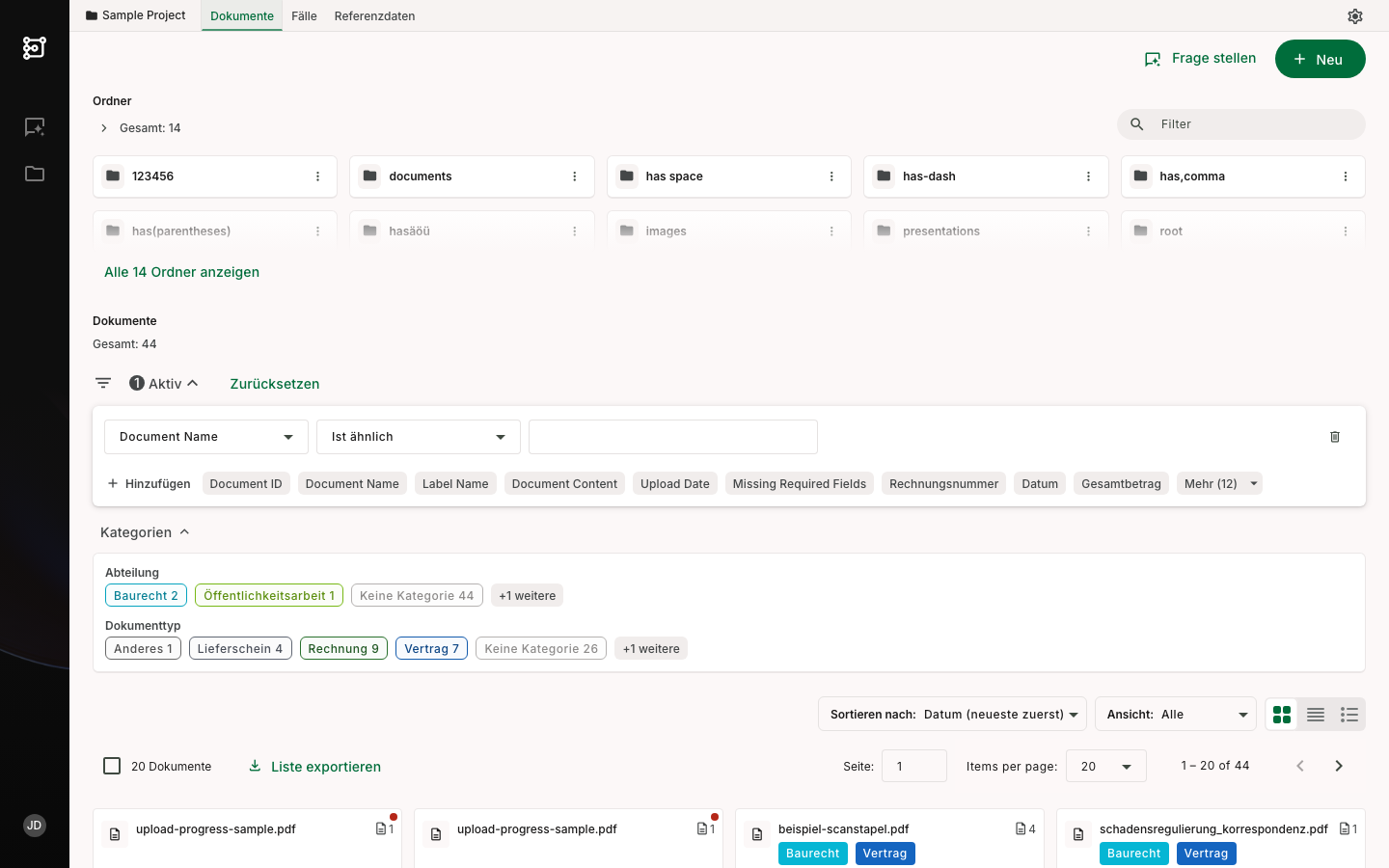Click file icon of beispiel-scanstapel.pdf

(x=757, y=834)
